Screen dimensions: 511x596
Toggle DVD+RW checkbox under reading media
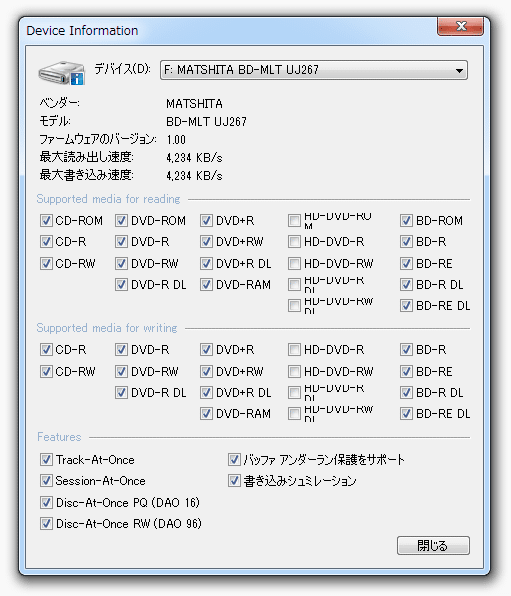(206, 241)
